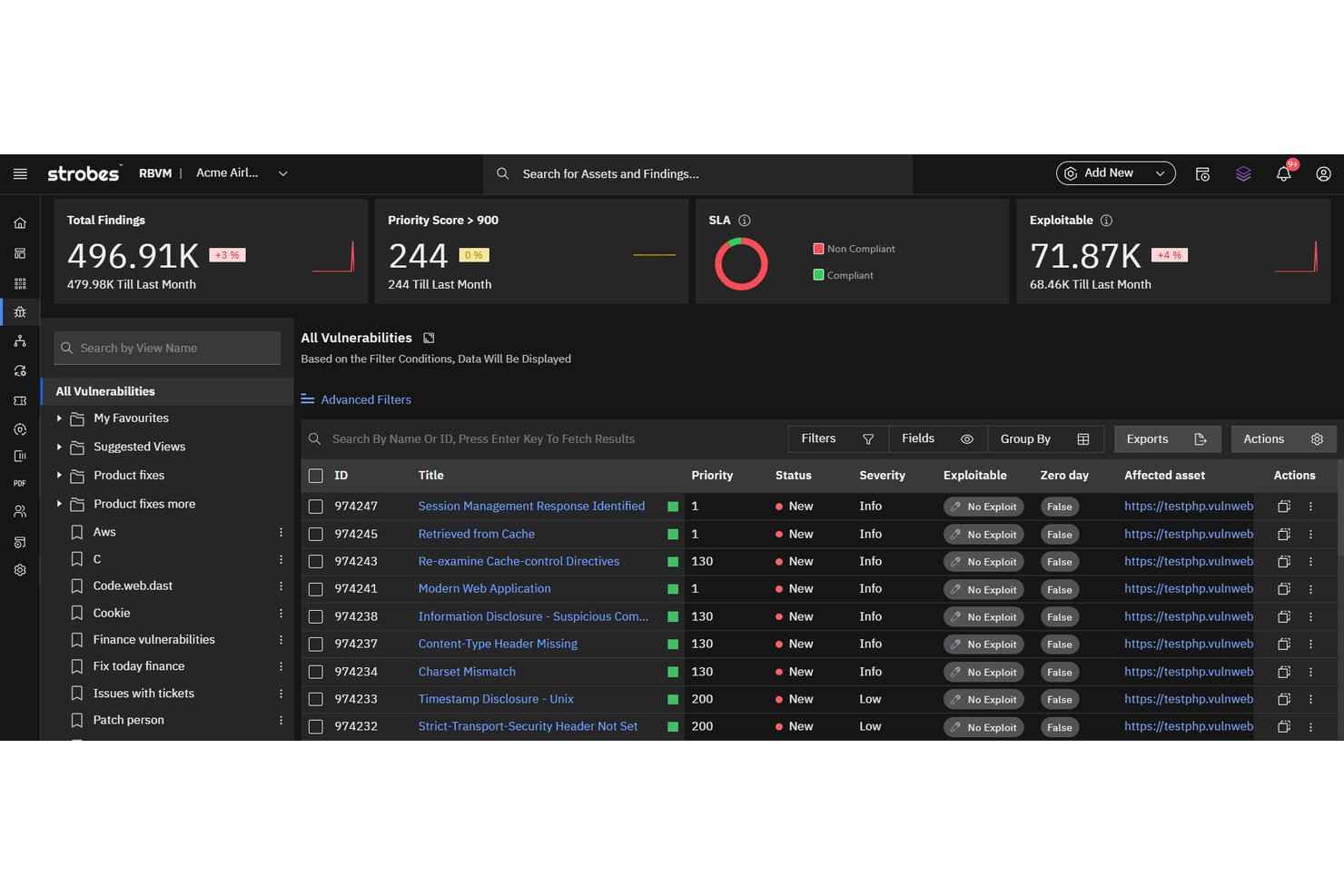The height and width of the screenshot is (896, 1344).
Task: Click the SLA donut chart
Action: point(741,264)
